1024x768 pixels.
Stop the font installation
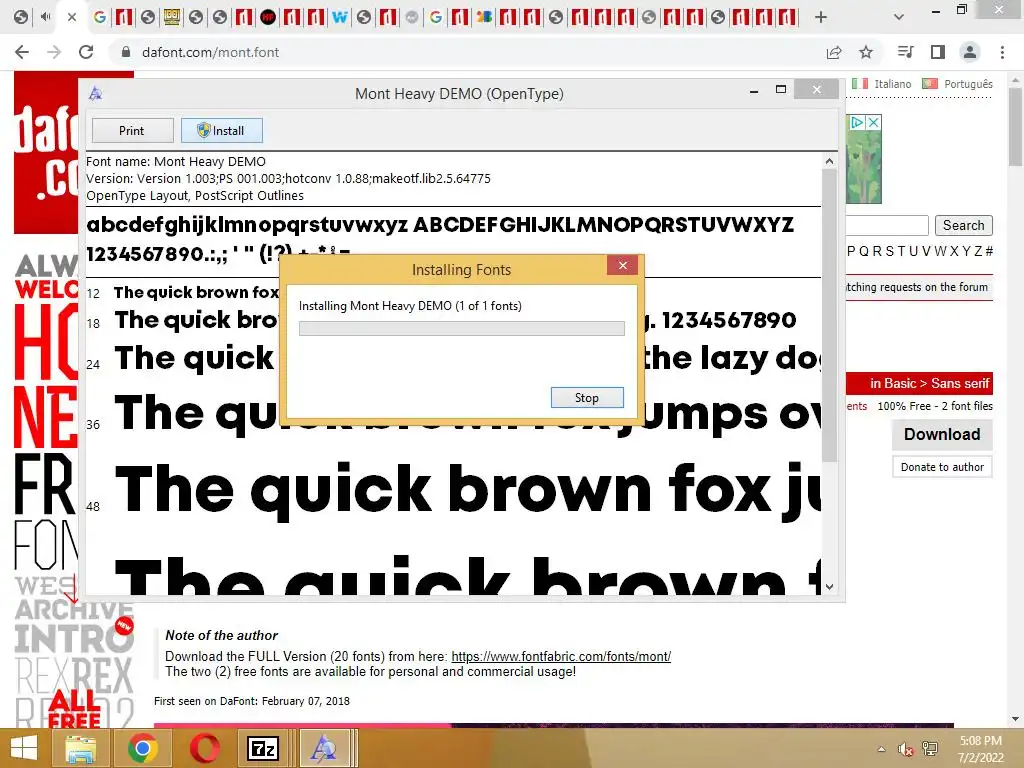(x=586, y=398)
